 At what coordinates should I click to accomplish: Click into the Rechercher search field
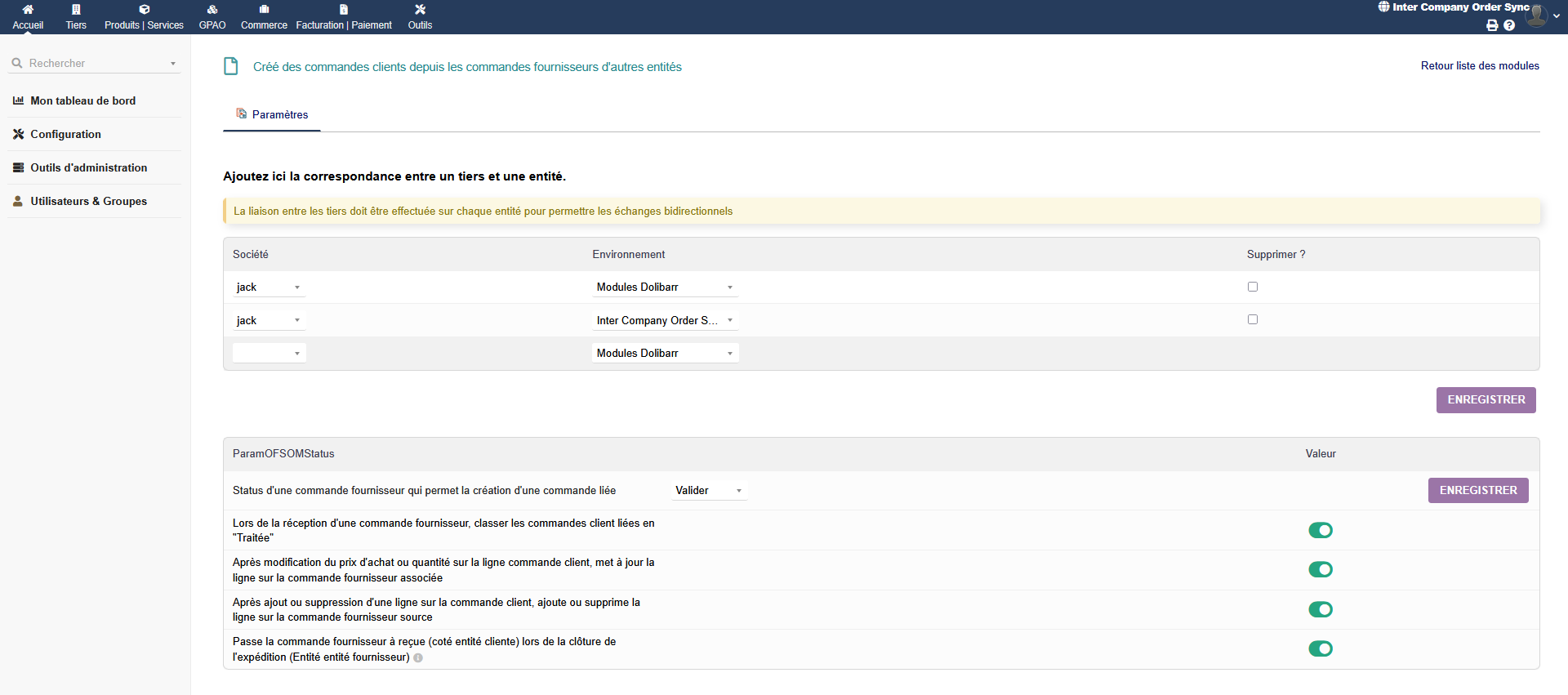pyautogui.click(x=94, y=64)
